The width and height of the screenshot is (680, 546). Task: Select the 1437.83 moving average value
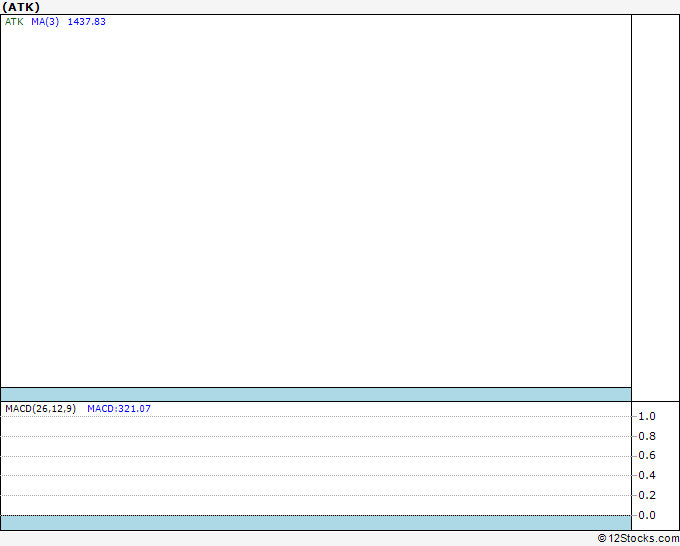pyautogui.click(x=87, y=22)
